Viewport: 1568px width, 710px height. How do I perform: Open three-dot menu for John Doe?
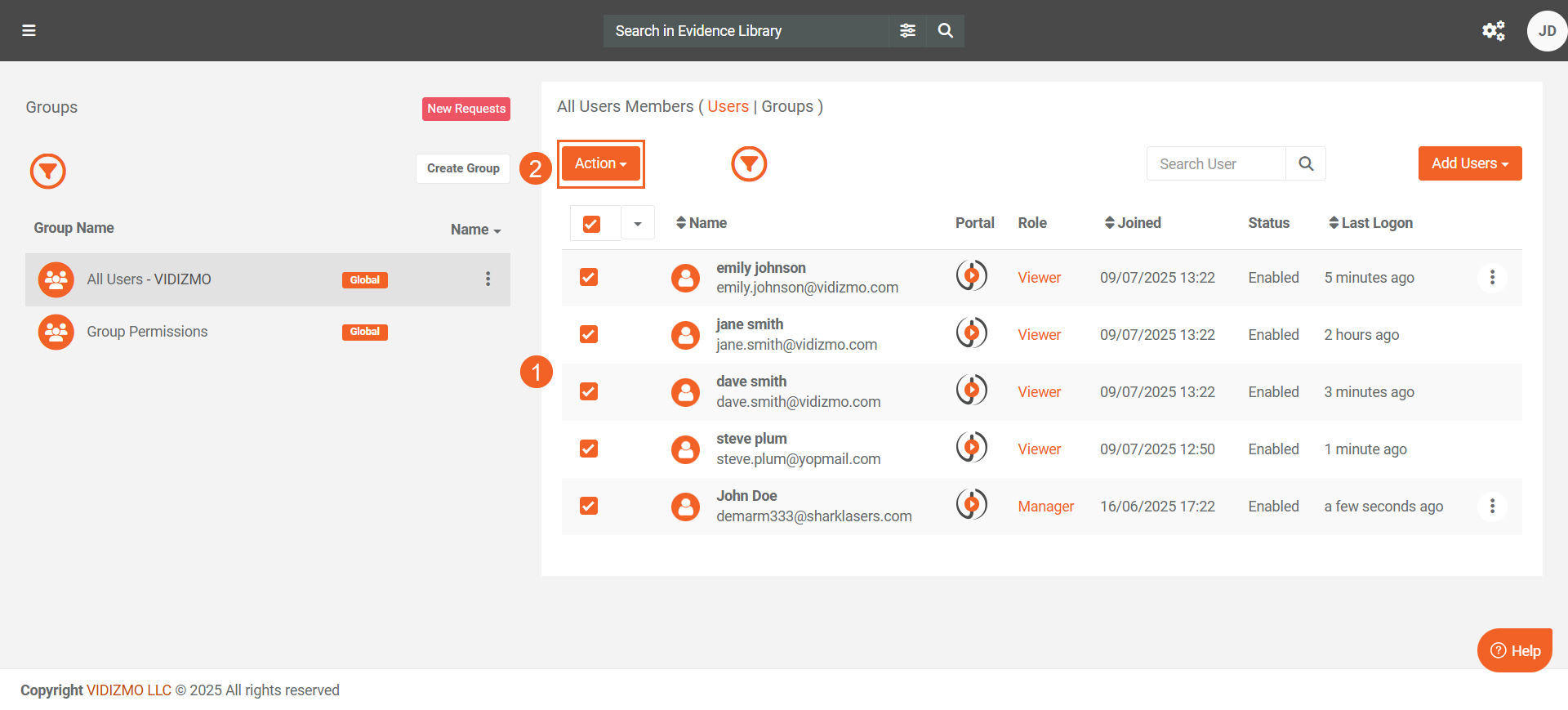(x=1492, y=507)
